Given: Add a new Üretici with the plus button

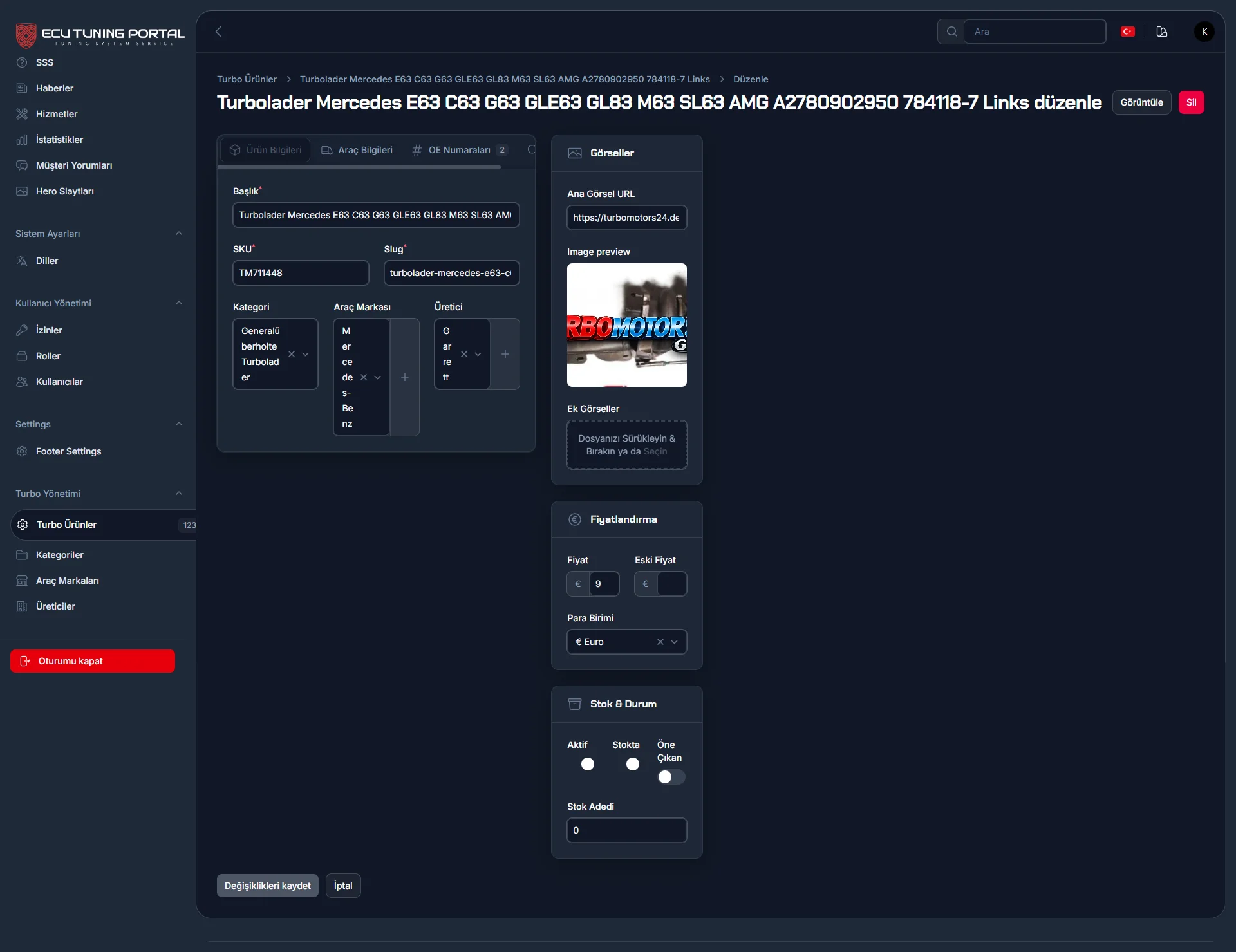Looking at the screenshot, I should [x=505, y=354].
